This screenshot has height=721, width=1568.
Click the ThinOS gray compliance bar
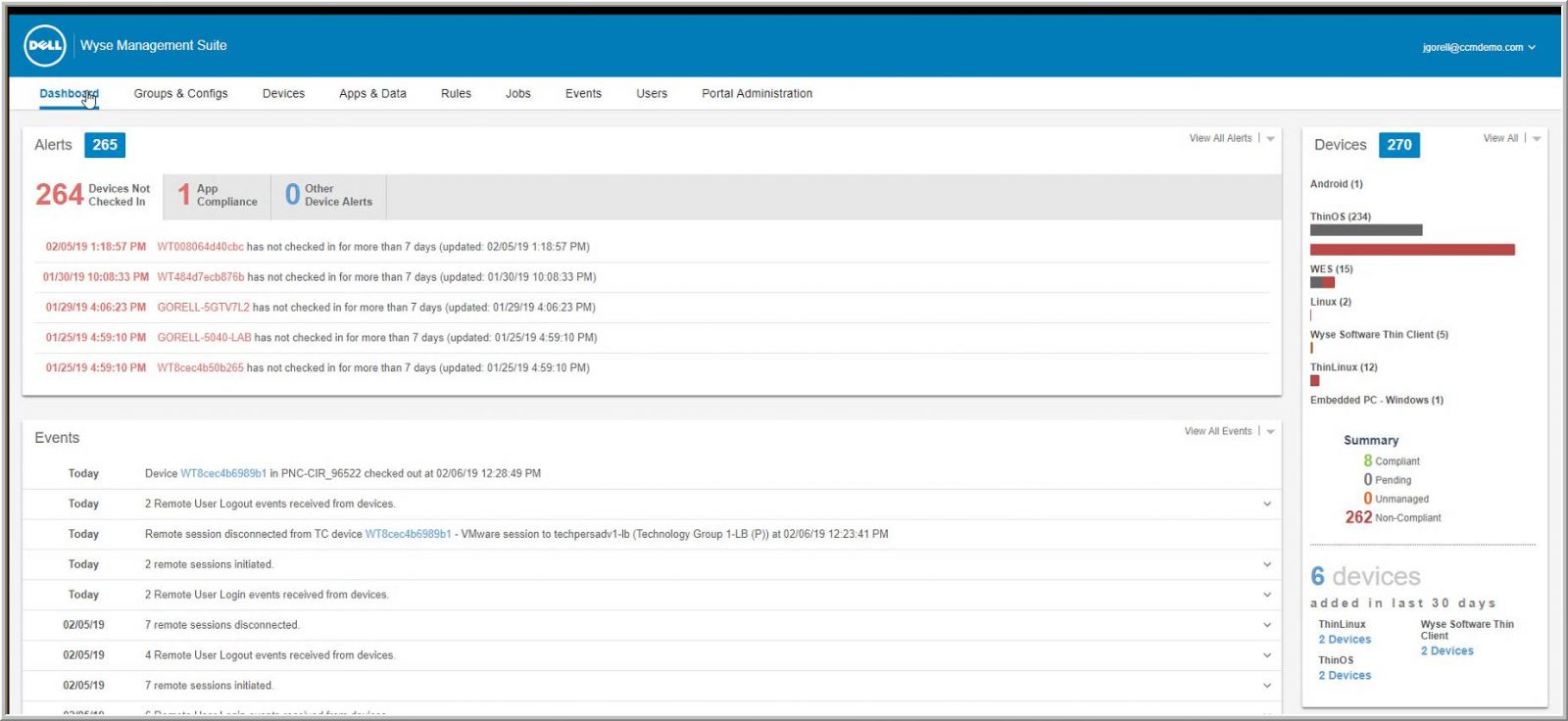click(1366, 230)
